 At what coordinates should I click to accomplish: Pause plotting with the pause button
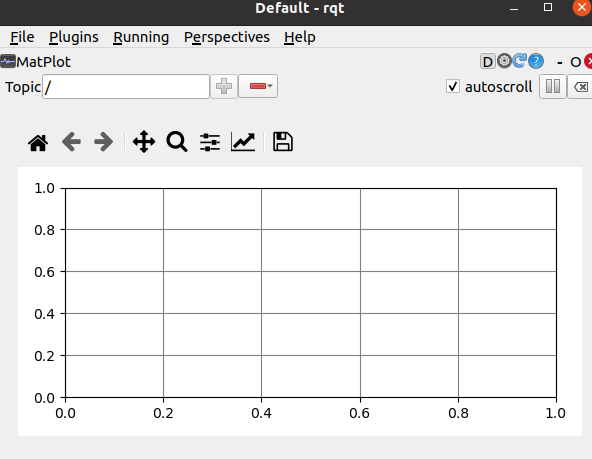coord(553,86)
